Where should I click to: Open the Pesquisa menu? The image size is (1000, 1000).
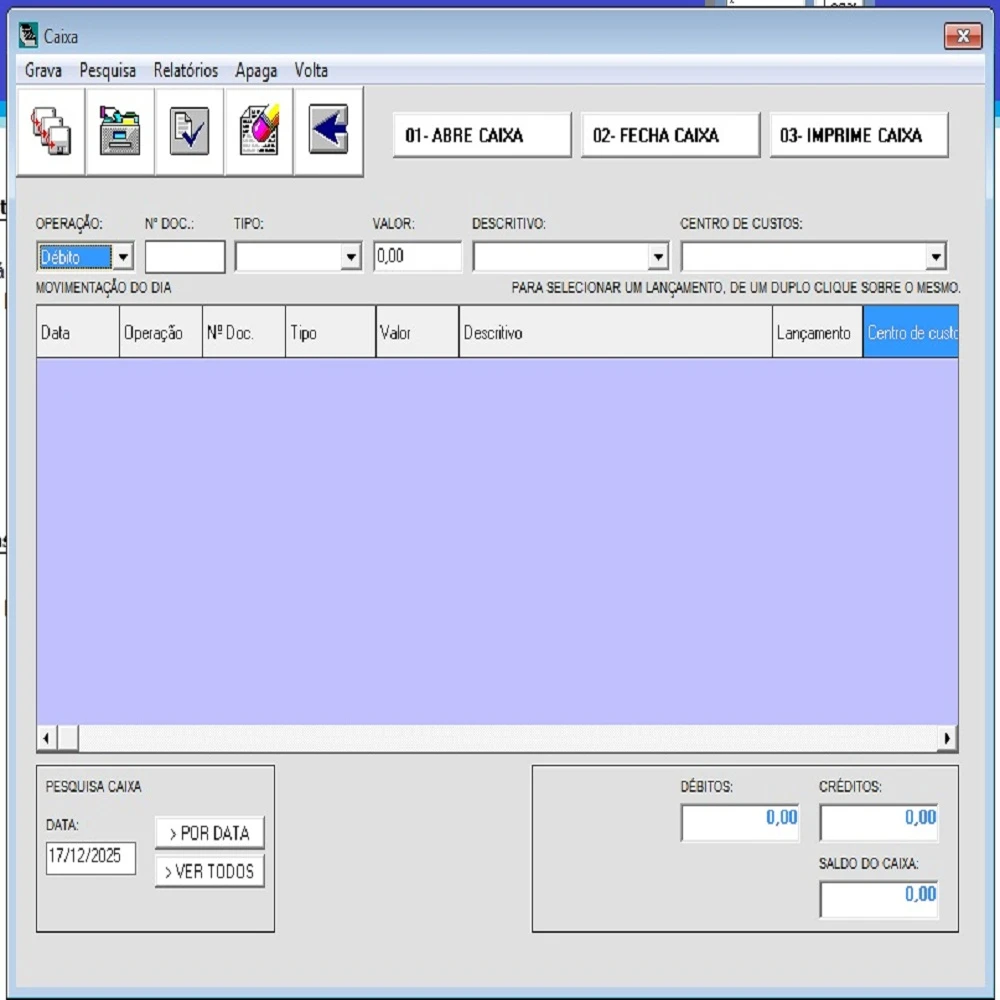pos(108,71)
